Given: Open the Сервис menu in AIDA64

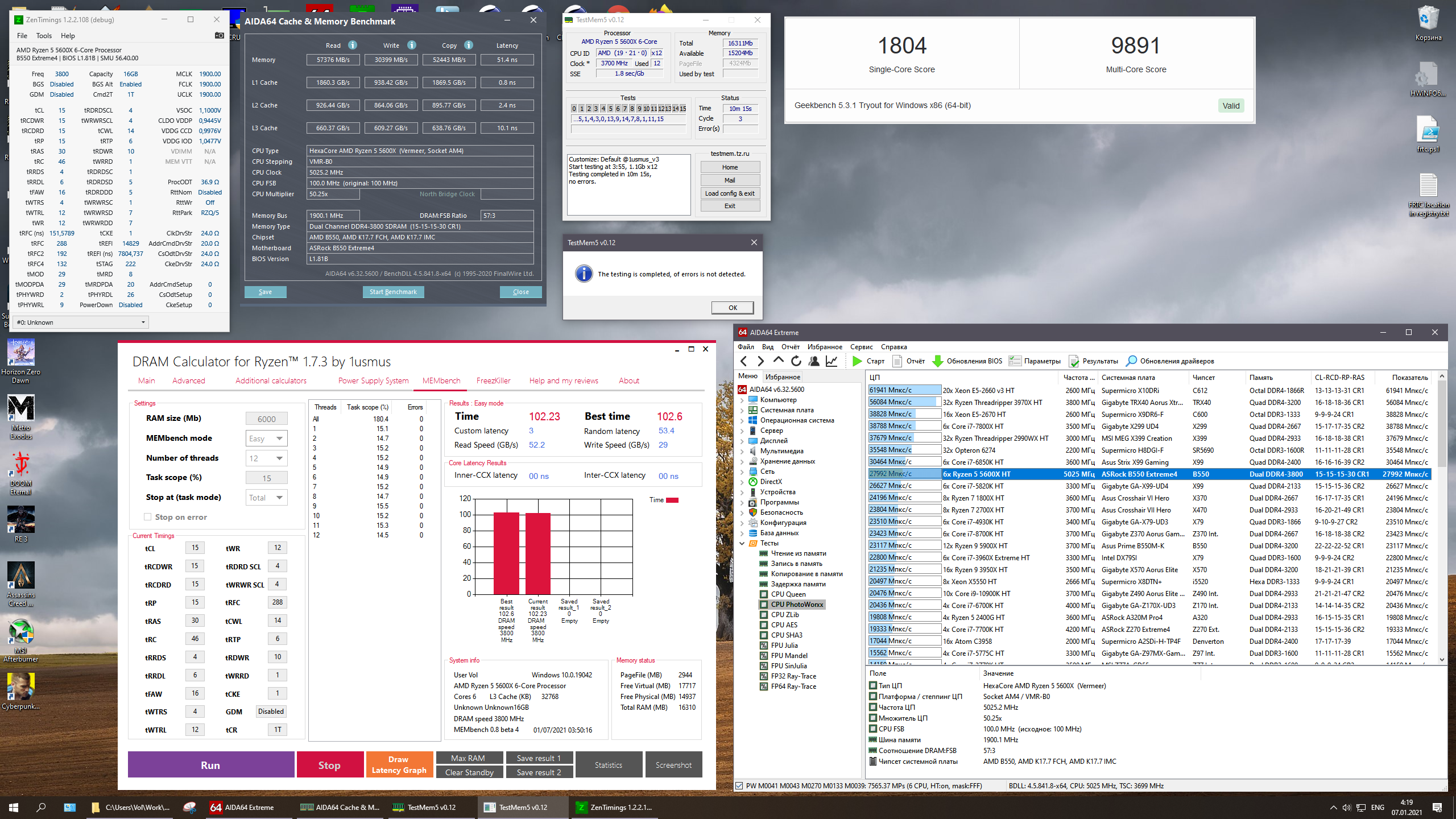Looking at the screenshot, I should coord(861,347).
